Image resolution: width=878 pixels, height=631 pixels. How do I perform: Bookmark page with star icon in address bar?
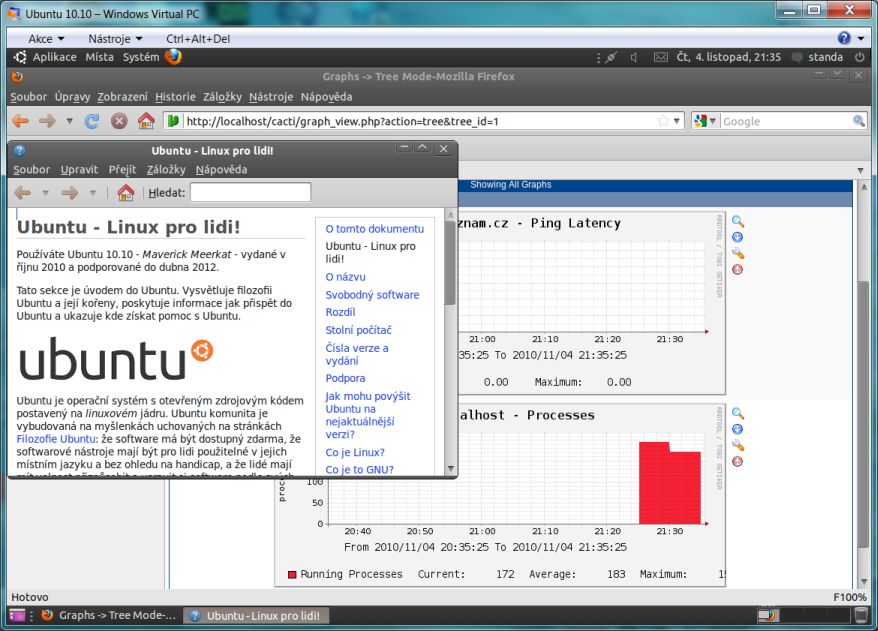coord(663,121)
